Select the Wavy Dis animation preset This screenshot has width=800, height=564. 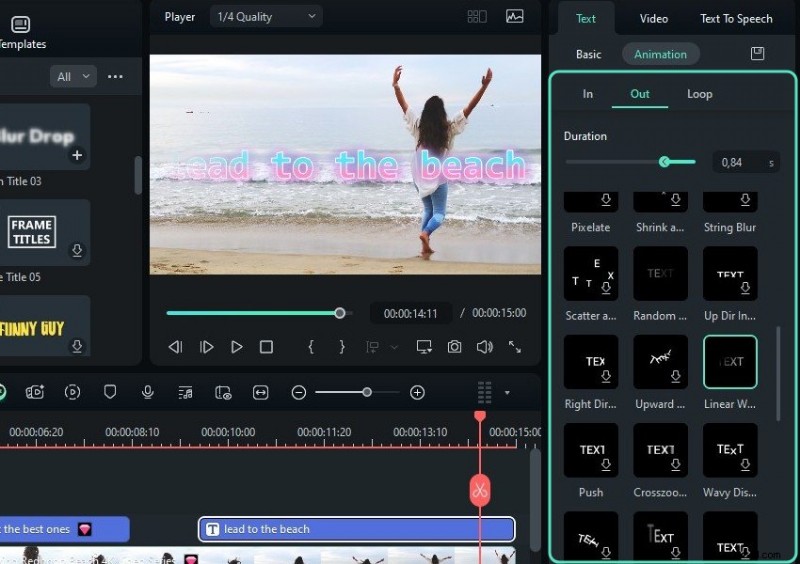coord(730,450)
